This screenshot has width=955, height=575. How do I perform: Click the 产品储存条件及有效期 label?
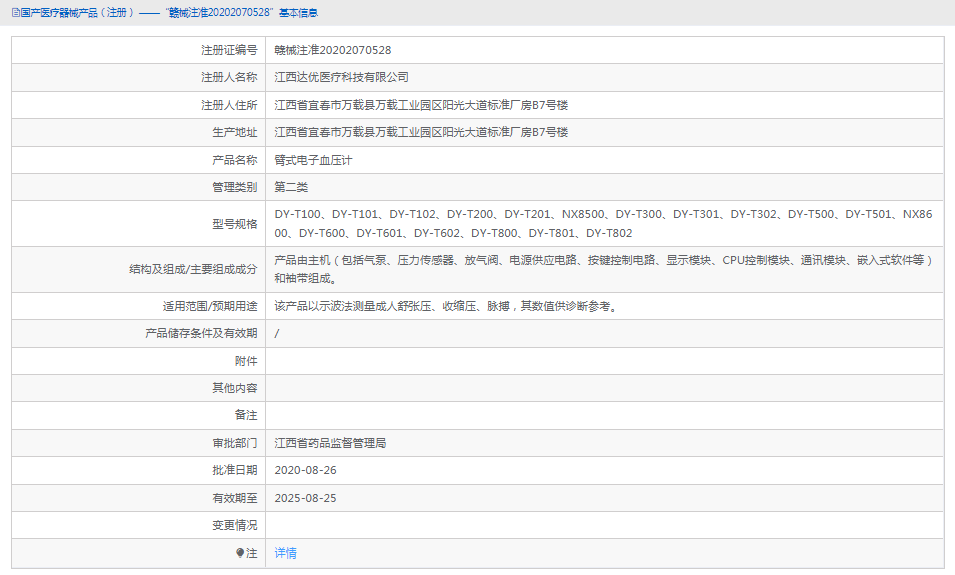coord(201,333)
